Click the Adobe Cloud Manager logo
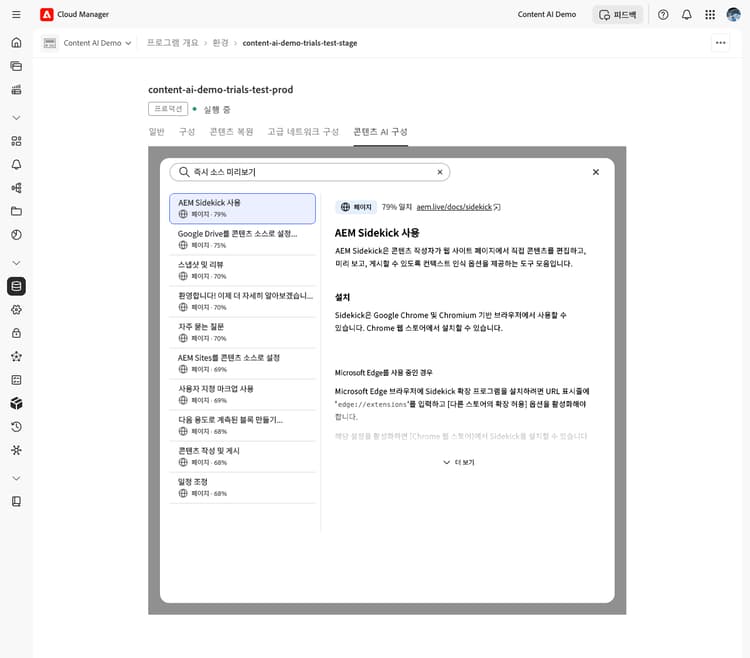The image size is (750, 658). (46, 14)
